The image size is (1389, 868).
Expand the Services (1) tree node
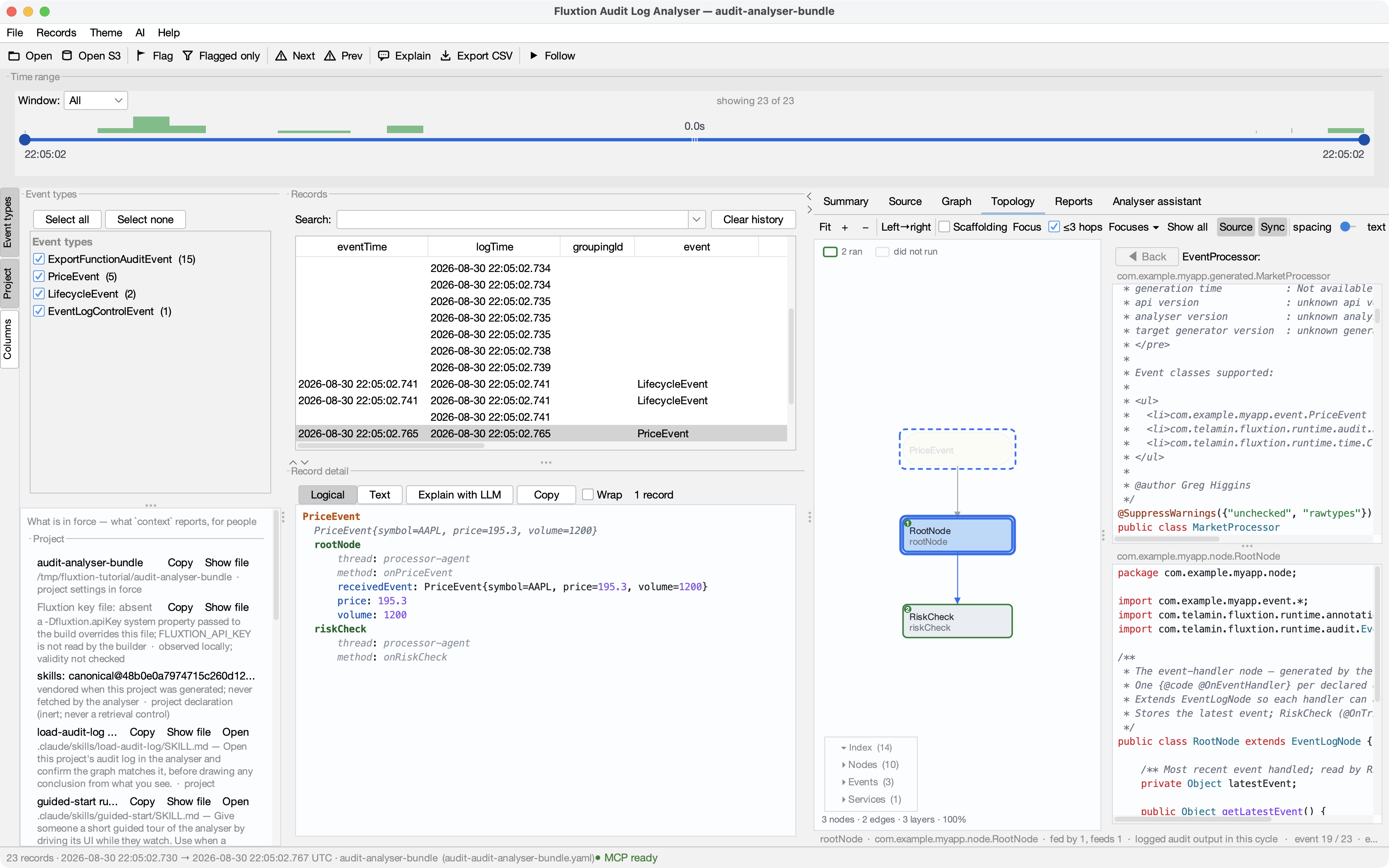point(844,800)
